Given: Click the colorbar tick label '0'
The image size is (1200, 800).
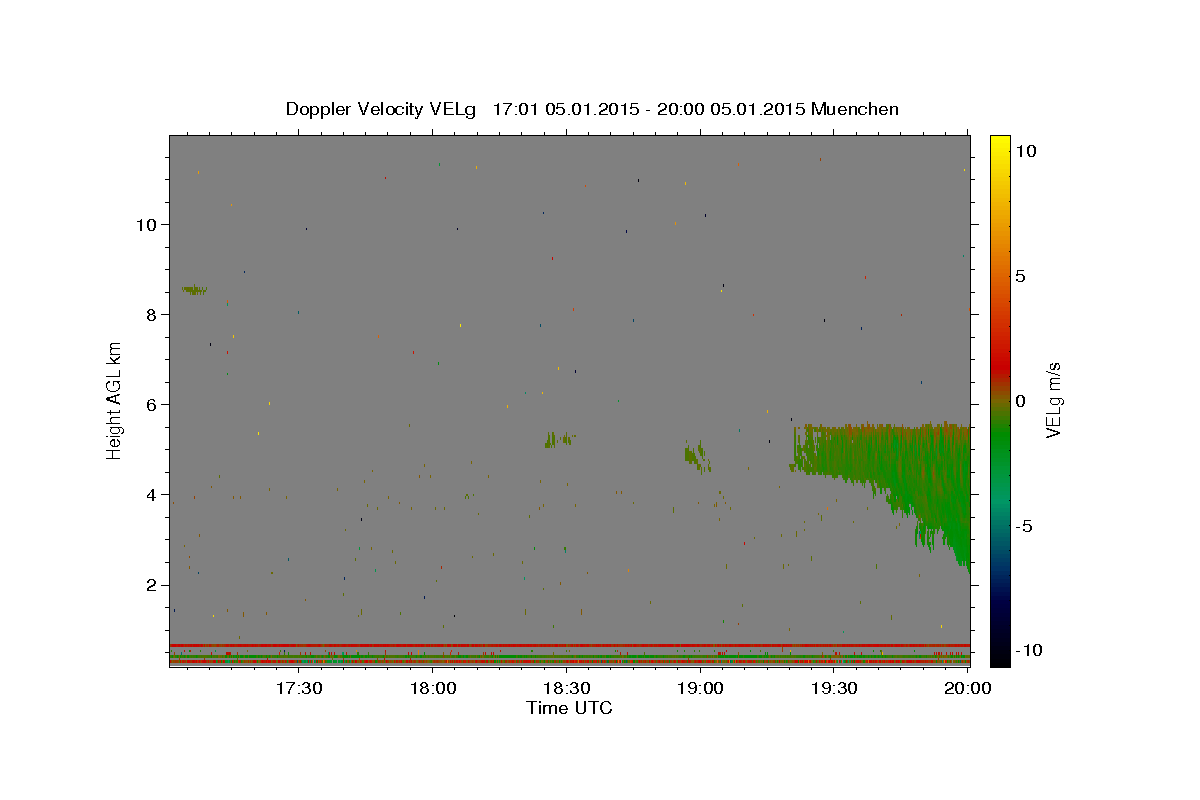Looking at the screenshot, I should pos(1020,401).
